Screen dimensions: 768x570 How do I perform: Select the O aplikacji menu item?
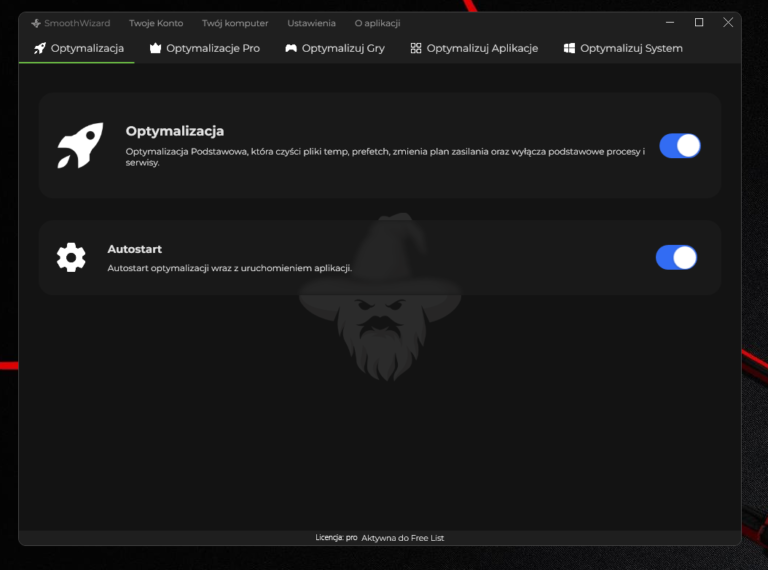click(377, 23)
